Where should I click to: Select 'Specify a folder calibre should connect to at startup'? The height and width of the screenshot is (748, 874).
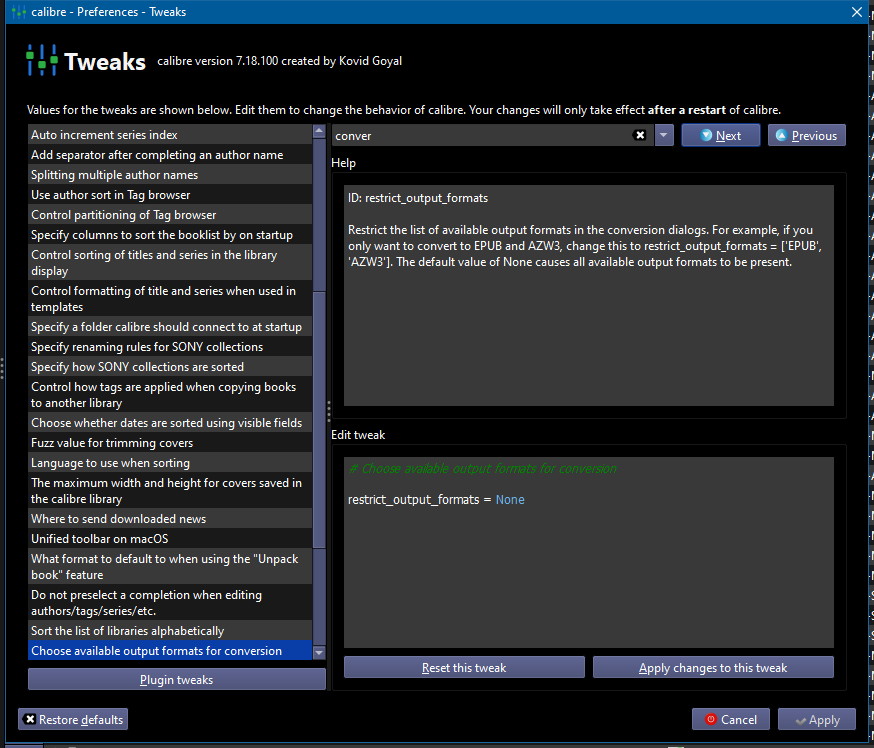[x=170, y=327]
